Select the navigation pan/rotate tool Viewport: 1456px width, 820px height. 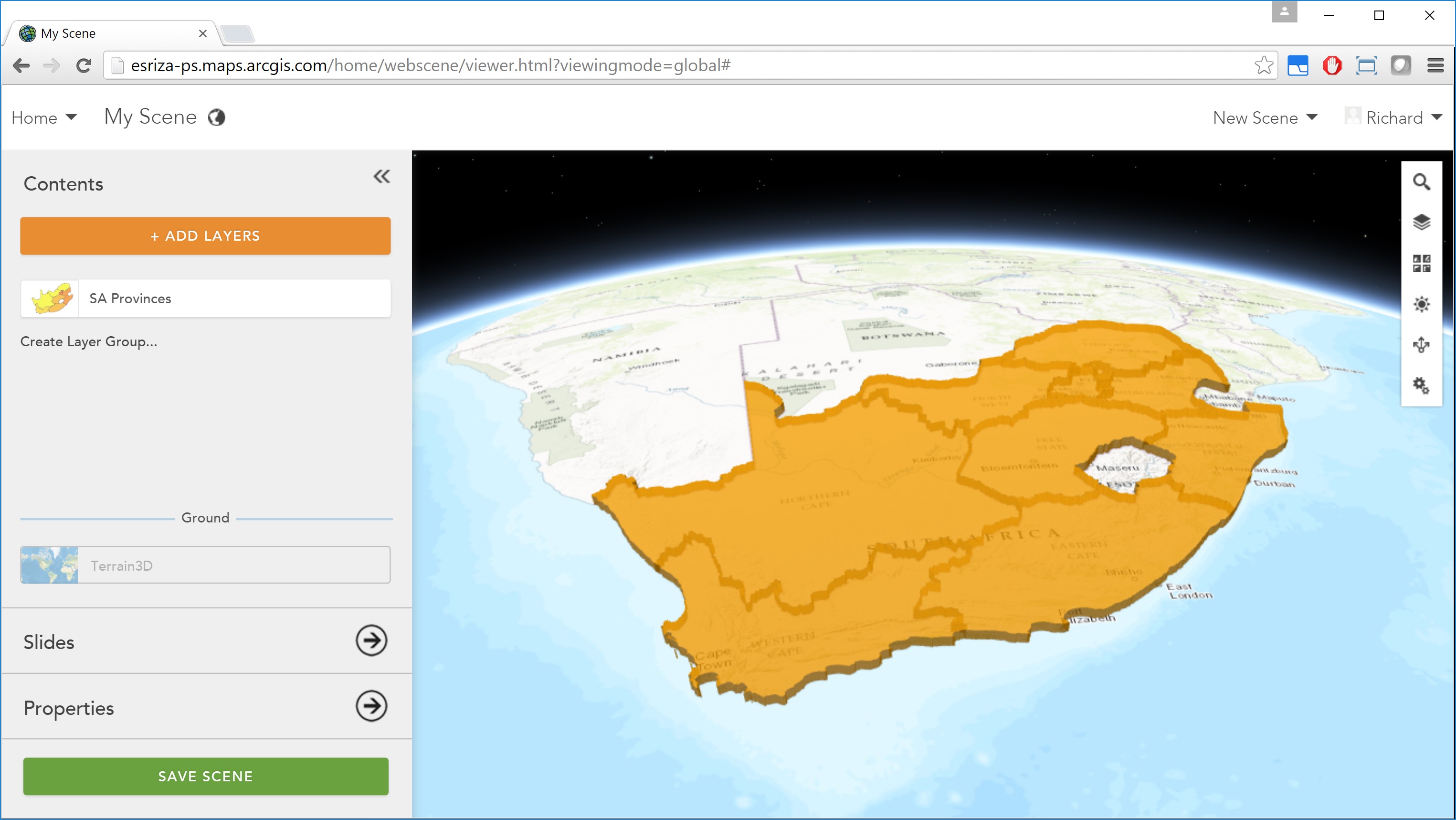pos(1421,344)
